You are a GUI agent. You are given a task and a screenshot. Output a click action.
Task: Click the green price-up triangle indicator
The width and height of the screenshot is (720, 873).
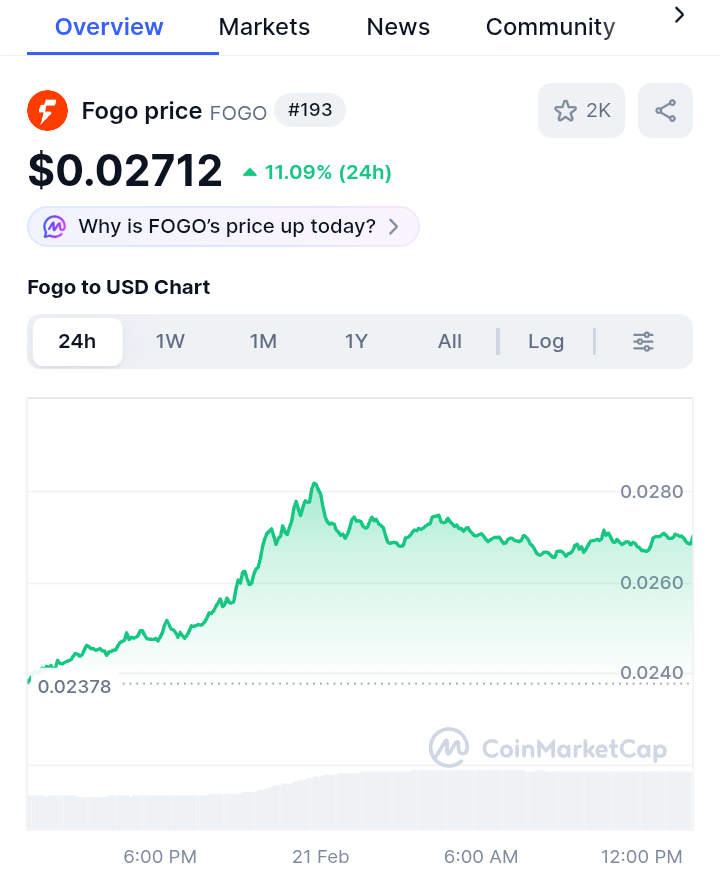250,173
